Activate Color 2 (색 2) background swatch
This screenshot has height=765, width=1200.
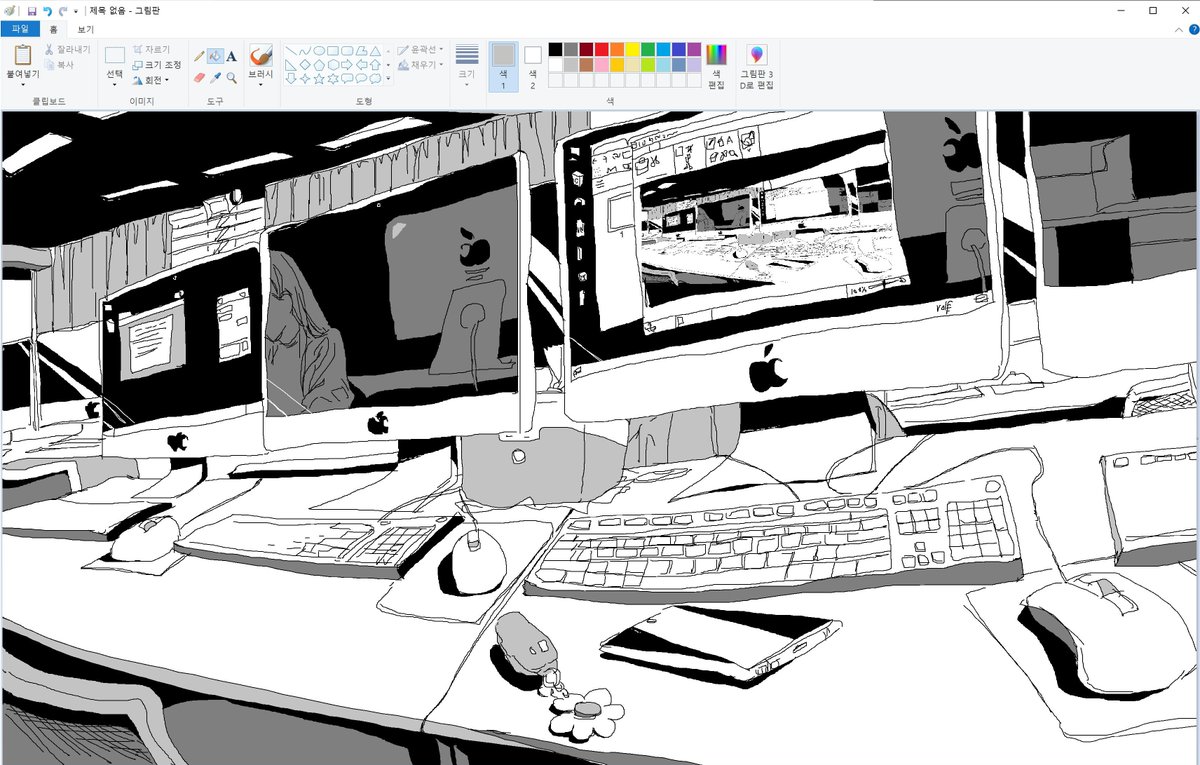tap(532, 66)
